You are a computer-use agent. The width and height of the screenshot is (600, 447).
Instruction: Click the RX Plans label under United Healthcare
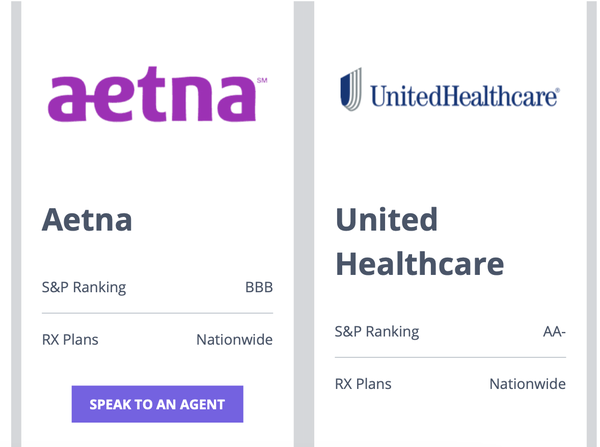pos(363,383)
